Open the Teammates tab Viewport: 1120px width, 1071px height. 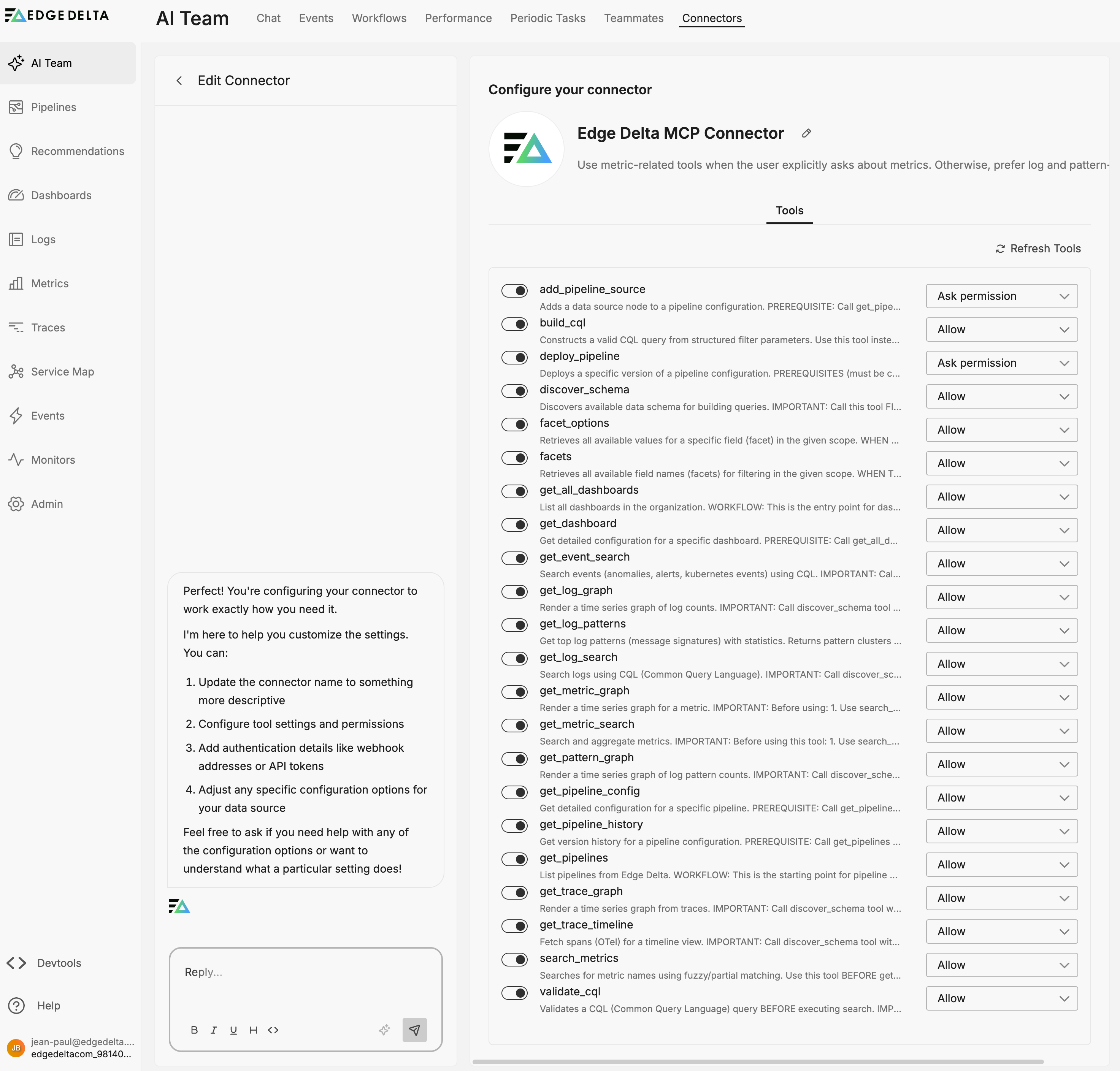point(633,18)
